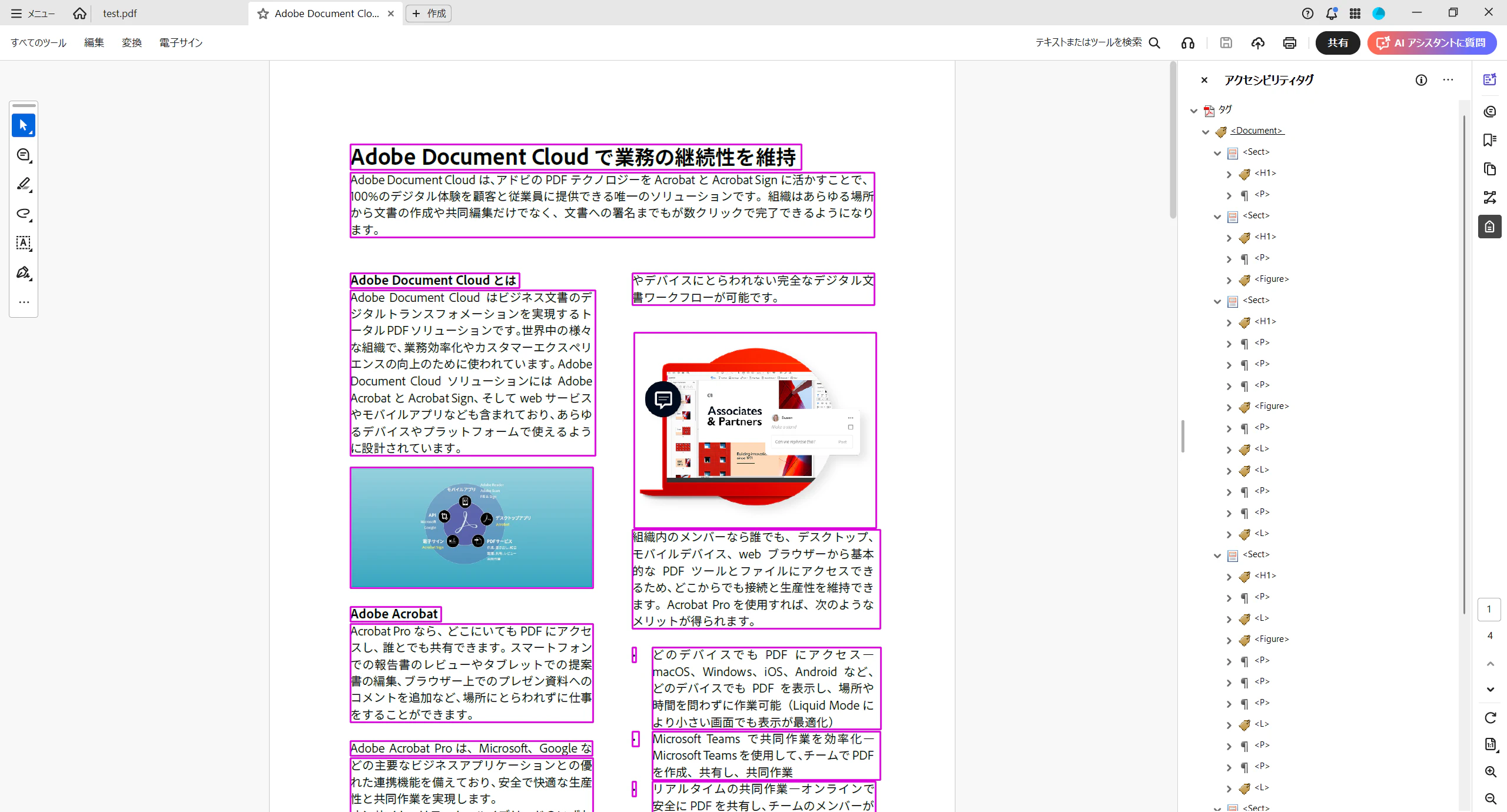Select the Document tag in the tree
The image size is (1507, 812).
1257,131
